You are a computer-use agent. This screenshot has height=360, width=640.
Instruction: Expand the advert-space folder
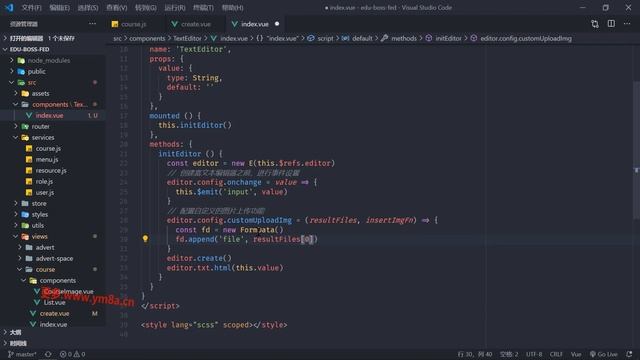(x=53, y=259)
